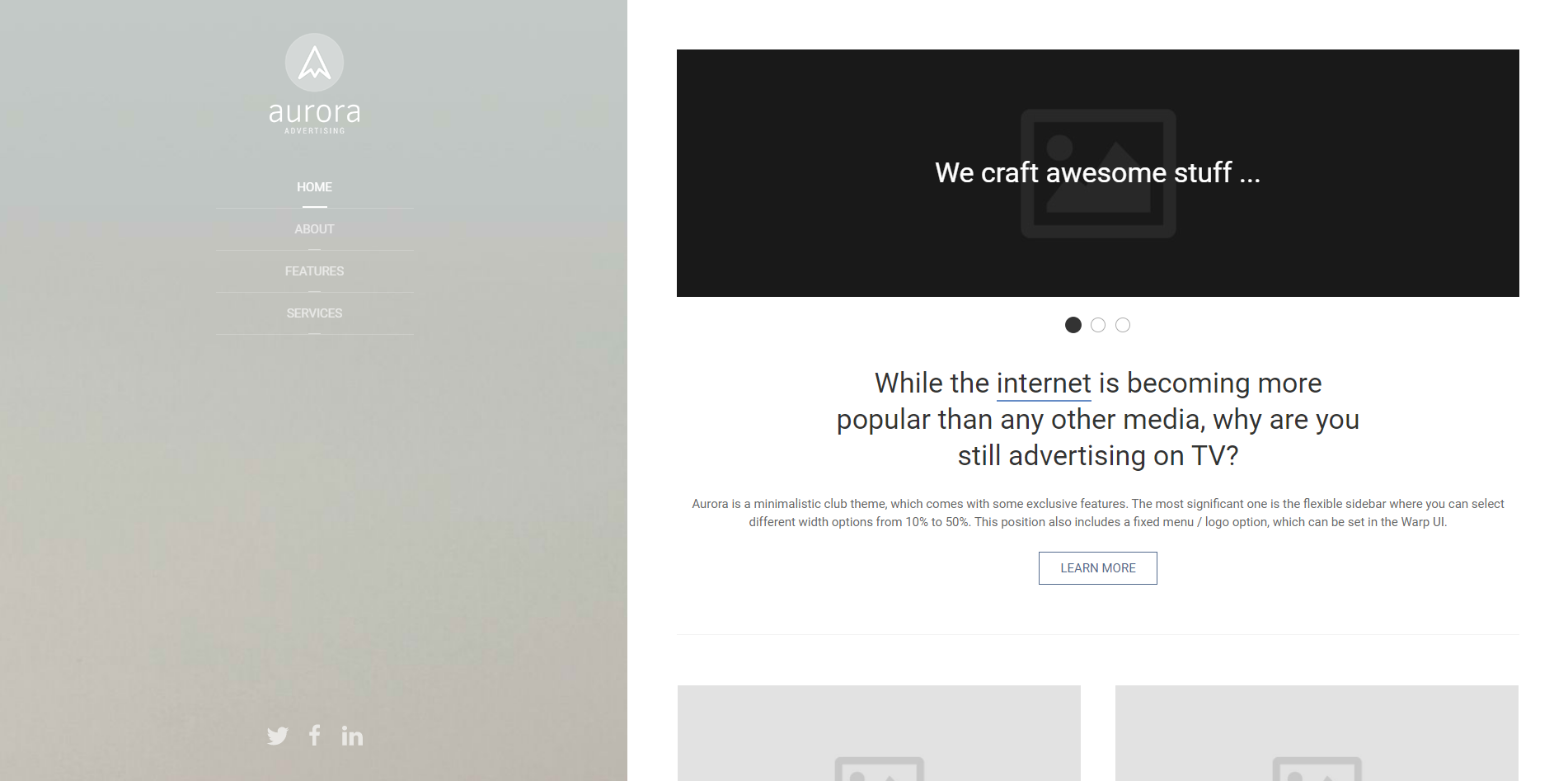Image resolution: width=1568 pixels, height=781 pixels.
Task: Select the first slideshow dot
Action: point(1073,325)
